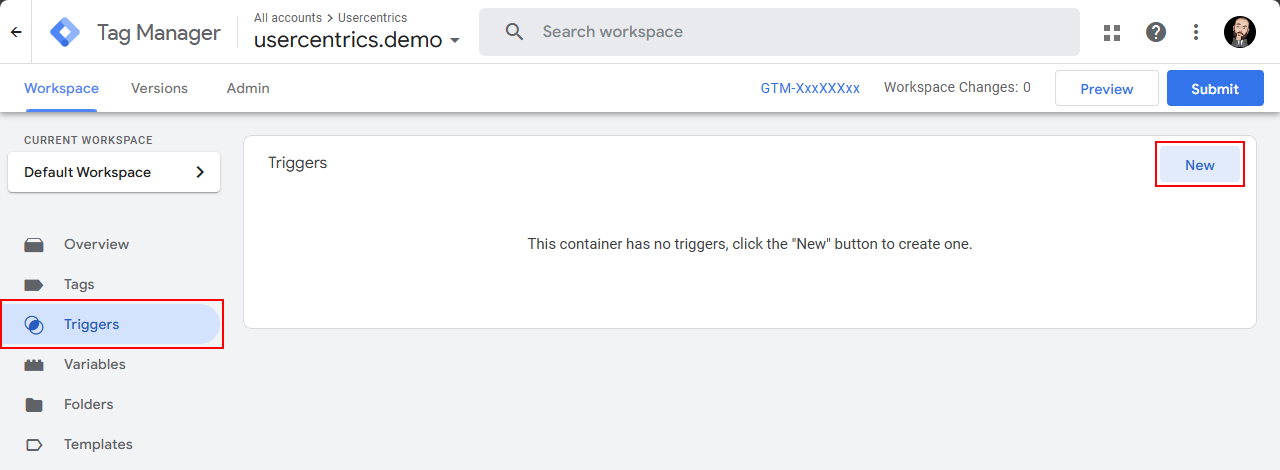
Task: Select the Overview sidebar icon
Action: (x=34, y=244)
